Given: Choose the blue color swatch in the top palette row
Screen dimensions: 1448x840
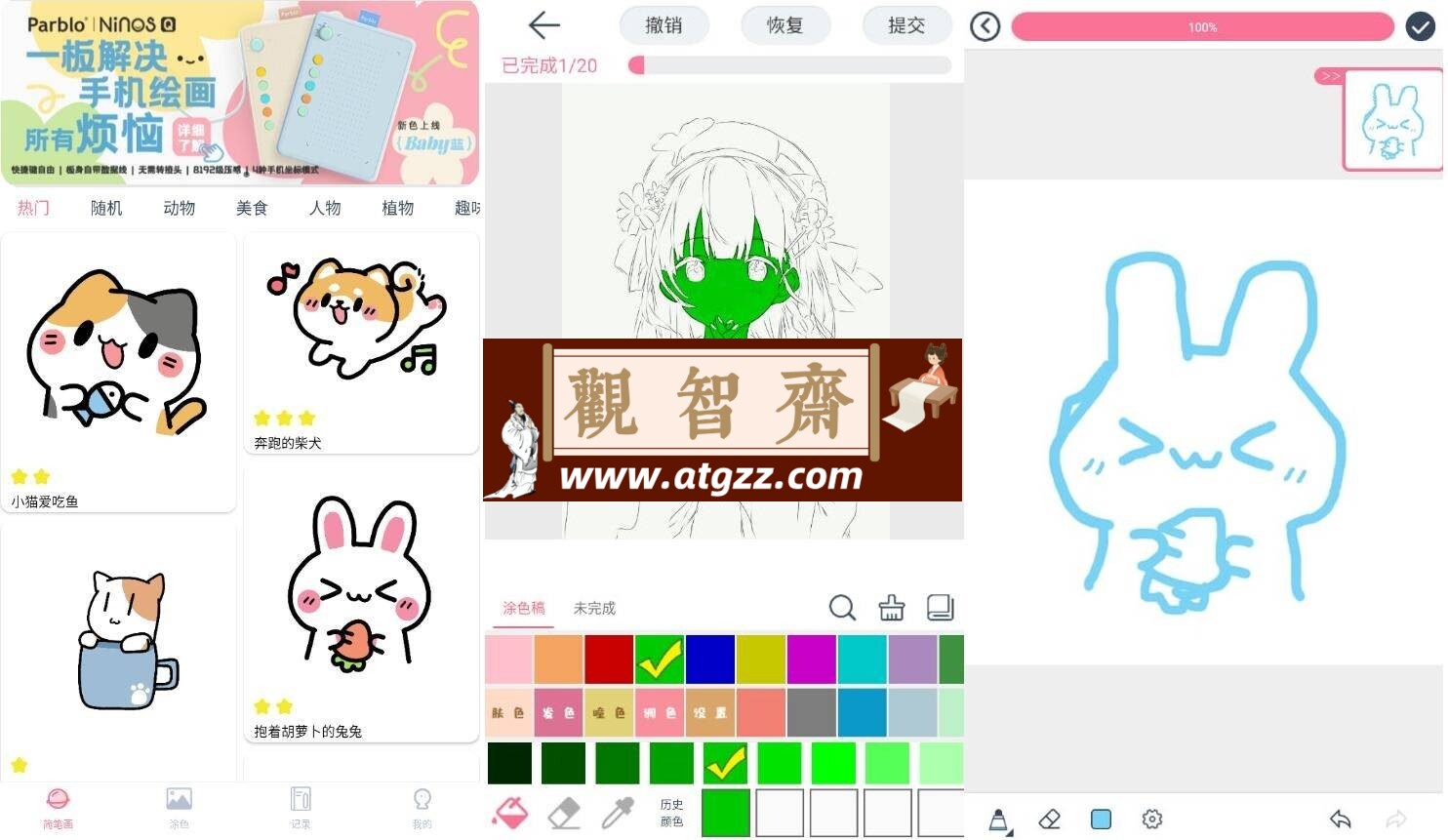Looking at the screenshot, I should tap(710, 660).
